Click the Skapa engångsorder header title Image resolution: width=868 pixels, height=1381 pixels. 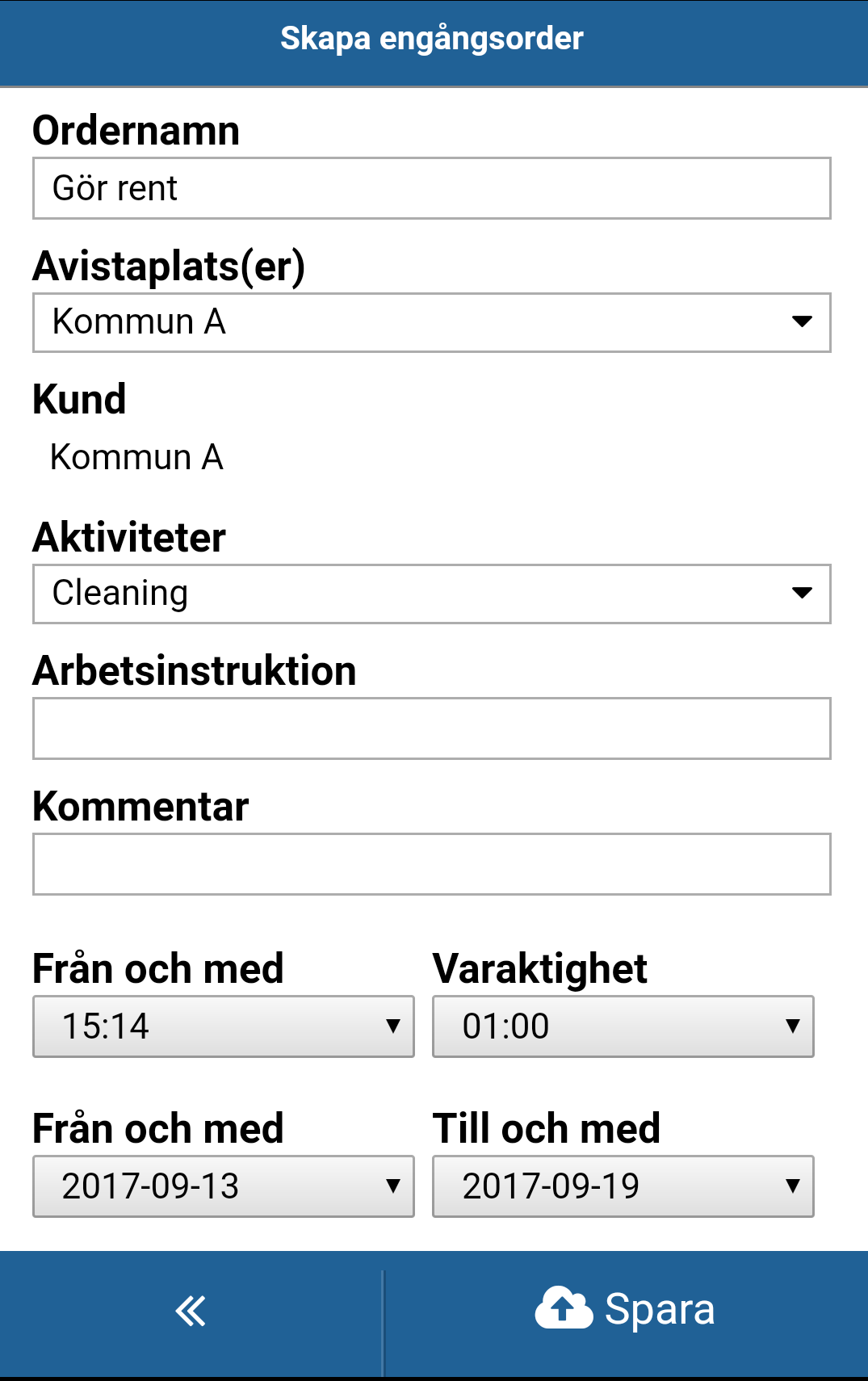432,39
